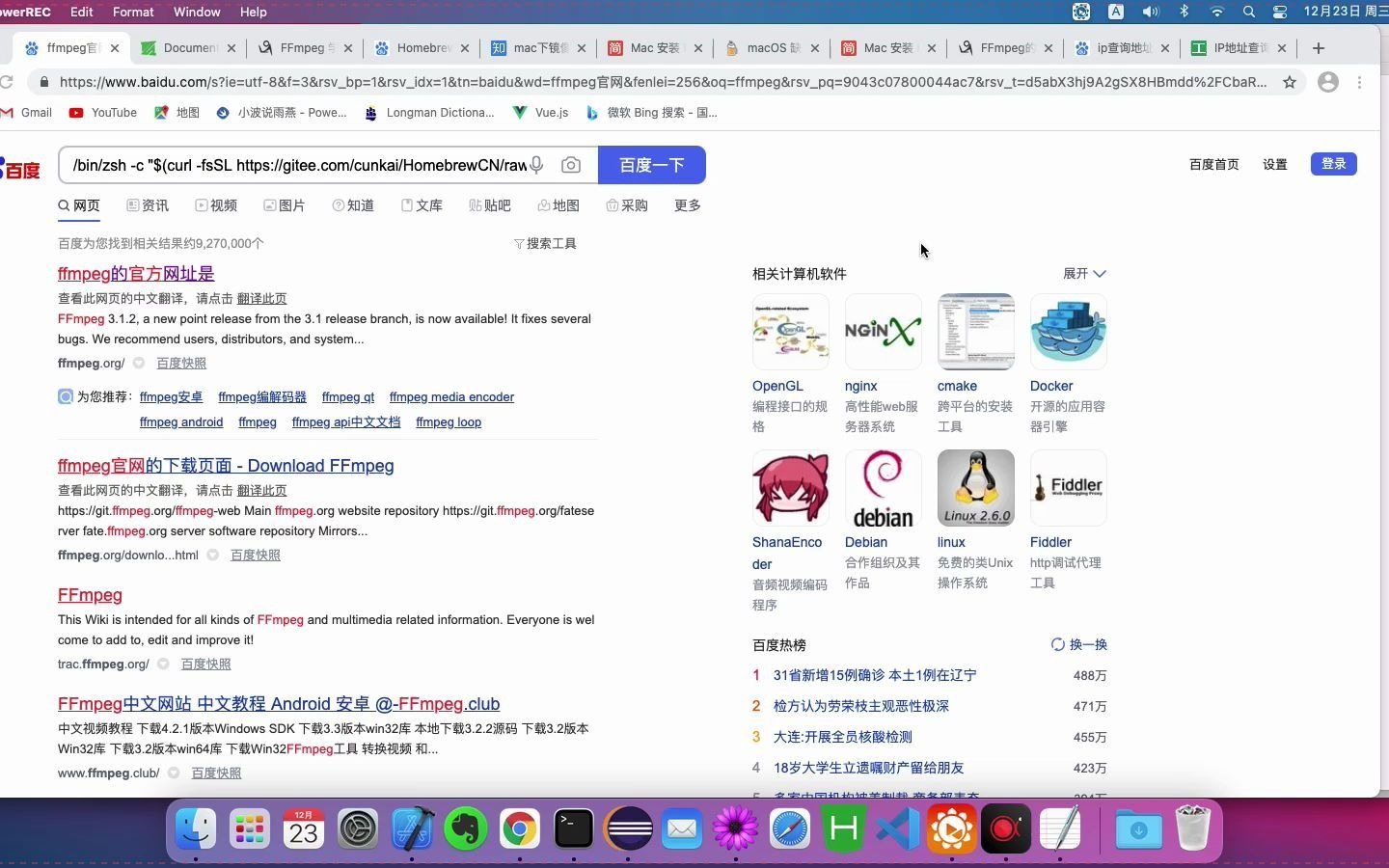Image resolution: width=1389 pixels, height=868 pixels.
Task: Close the Homebrew tab
Action: click(x=465, y=47)
